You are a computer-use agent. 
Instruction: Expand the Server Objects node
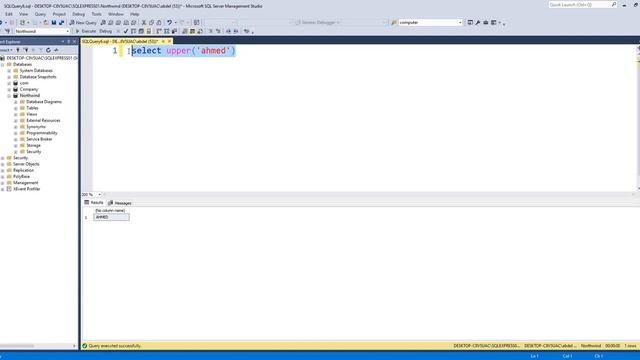tap(2, 164)
